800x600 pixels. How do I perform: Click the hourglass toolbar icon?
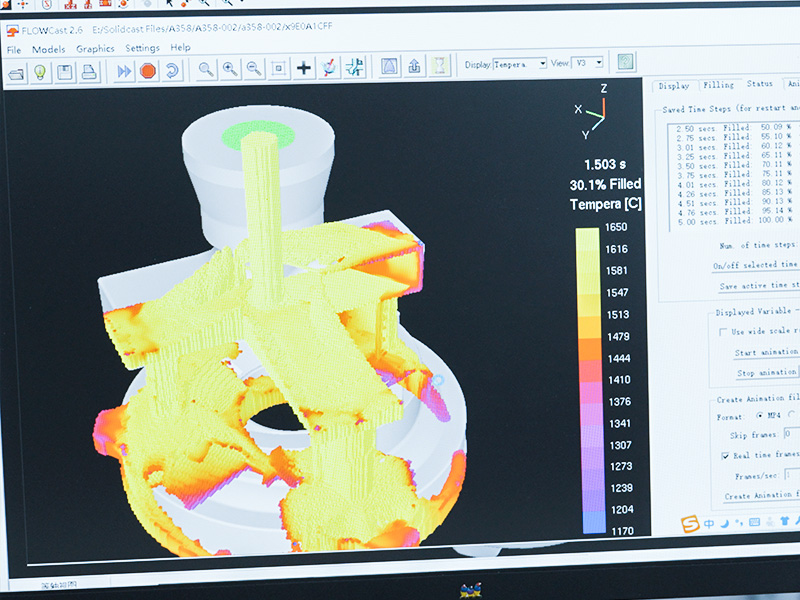[439, 65]
